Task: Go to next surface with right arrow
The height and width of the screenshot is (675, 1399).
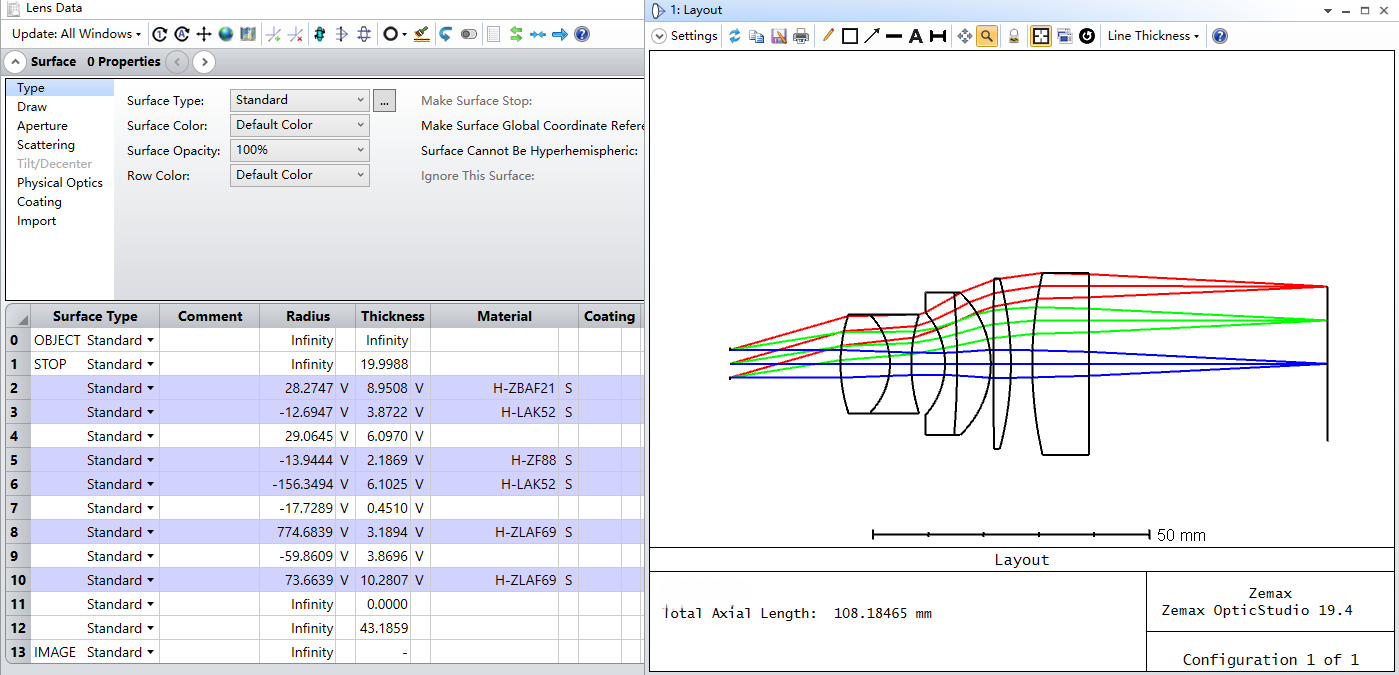Action: (x=204, y=62)
